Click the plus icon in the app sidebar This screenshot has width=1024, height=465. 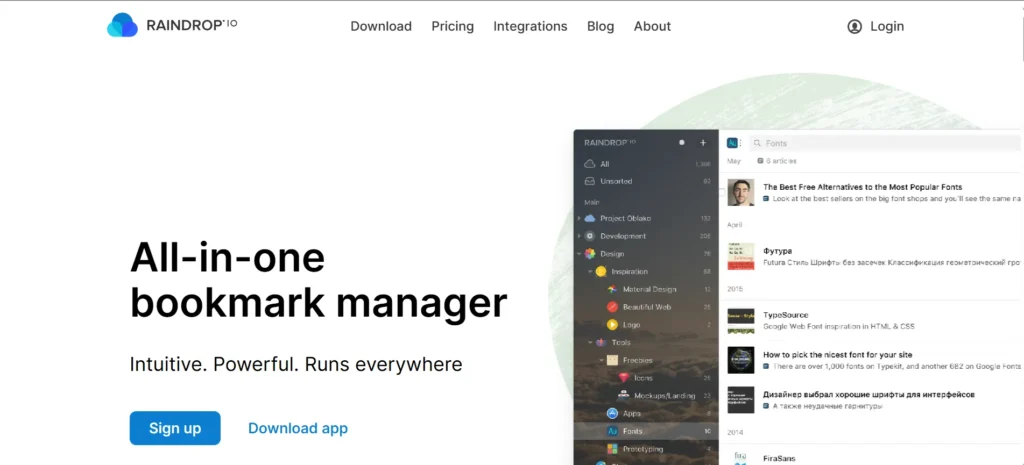click(703, 142)
